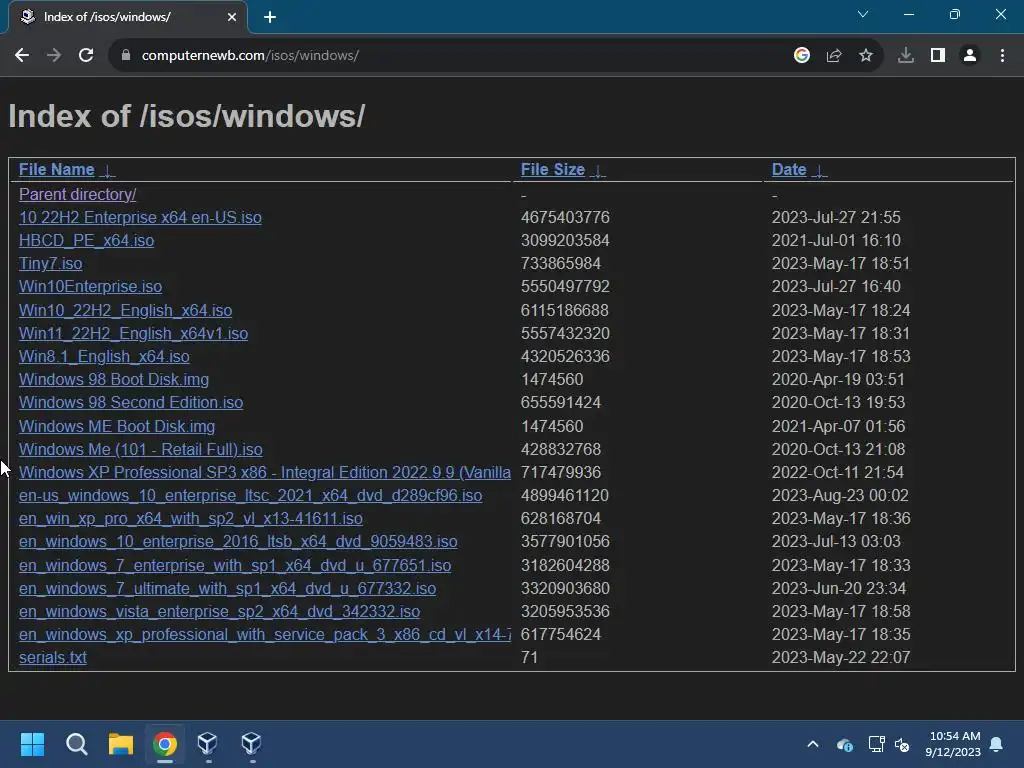Open the second VirtualBox cube taskbar icon
This screenshot has width=1024, height=768.
pos(251,744)
